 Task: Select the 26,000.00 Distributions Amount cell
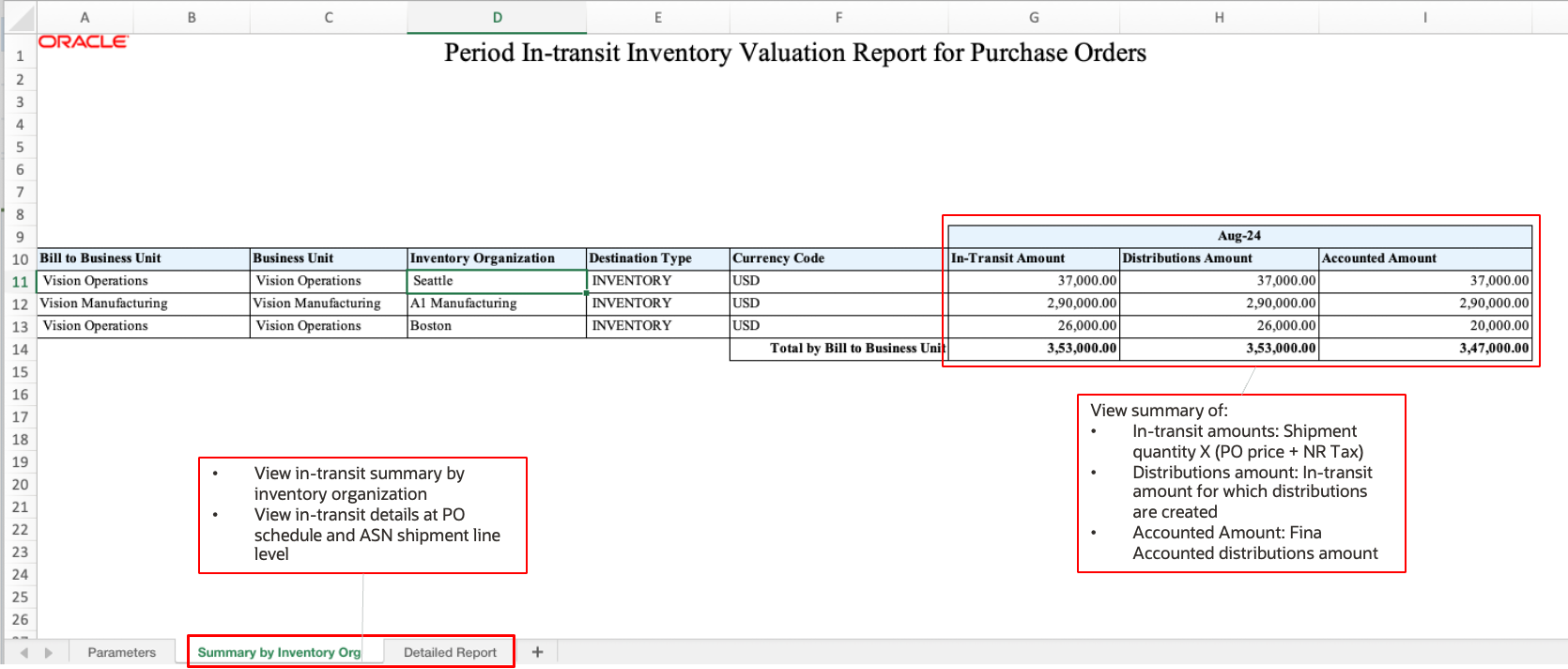coord(1219,326)
